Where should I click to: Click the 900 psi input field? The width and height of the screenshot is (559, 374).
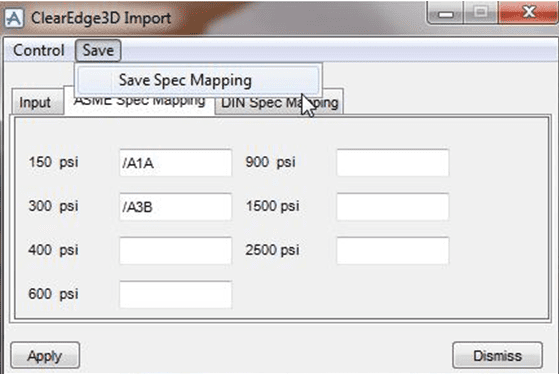(x=393, y=163)
